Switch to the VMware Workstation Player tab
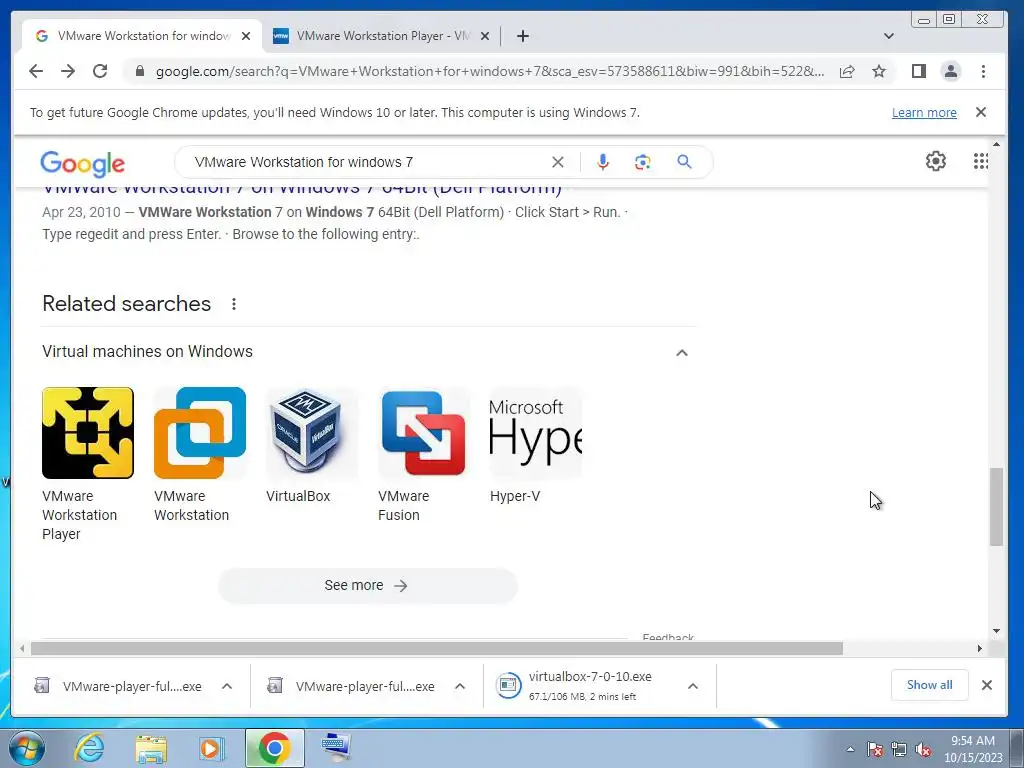The image size is (1024, 768). pyautogui.click(x=382, y=36)
